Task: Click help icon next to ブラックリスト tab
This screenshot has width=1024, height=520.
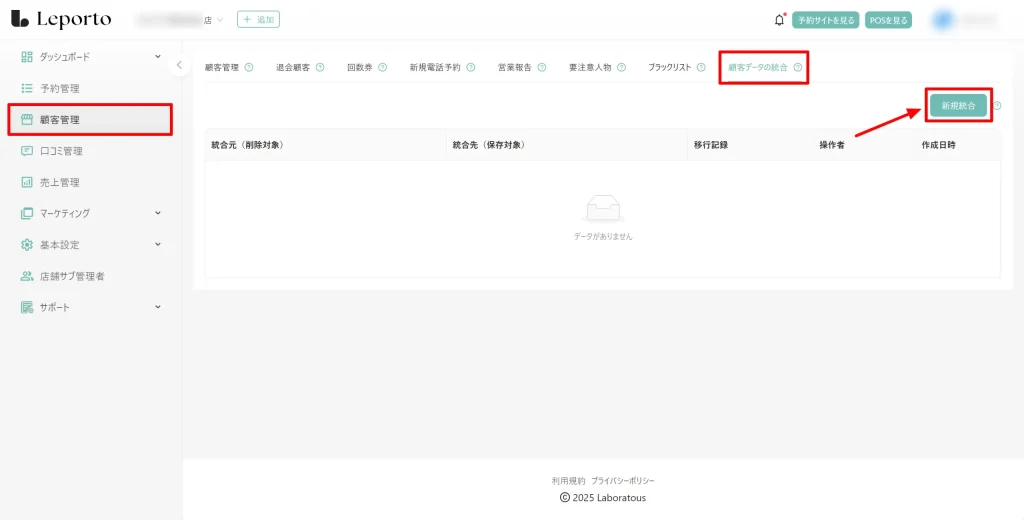Action: click(x=701, y=68)
